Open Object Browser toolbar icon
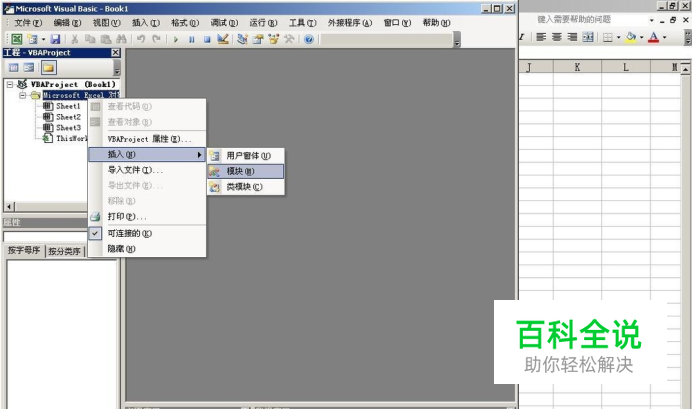692x409 pixels. pyautogui.click(x=274, y=39)
